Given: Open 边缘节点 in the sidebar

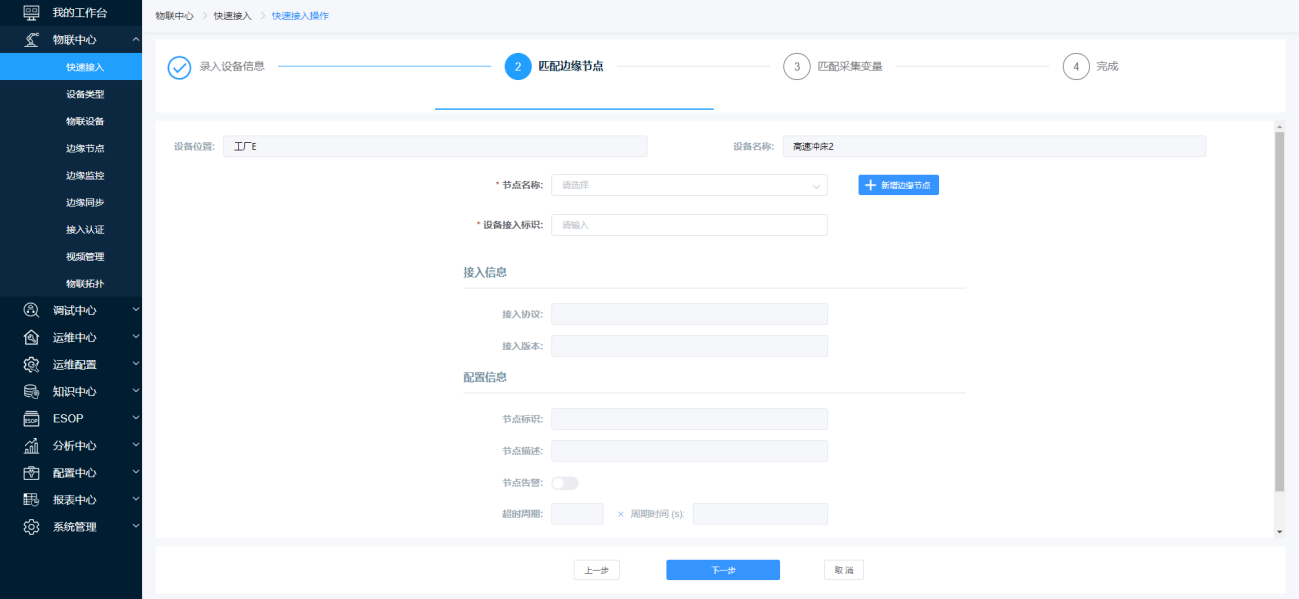Looking at the screenshot, I should [85, 148].
